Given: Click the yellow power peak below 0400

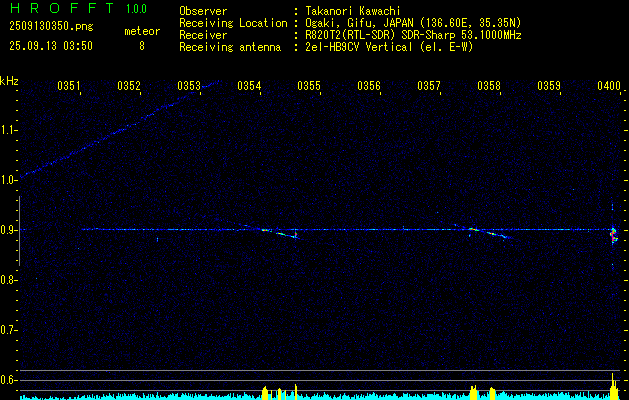Looking at the screenshot, I should (614, 387).
